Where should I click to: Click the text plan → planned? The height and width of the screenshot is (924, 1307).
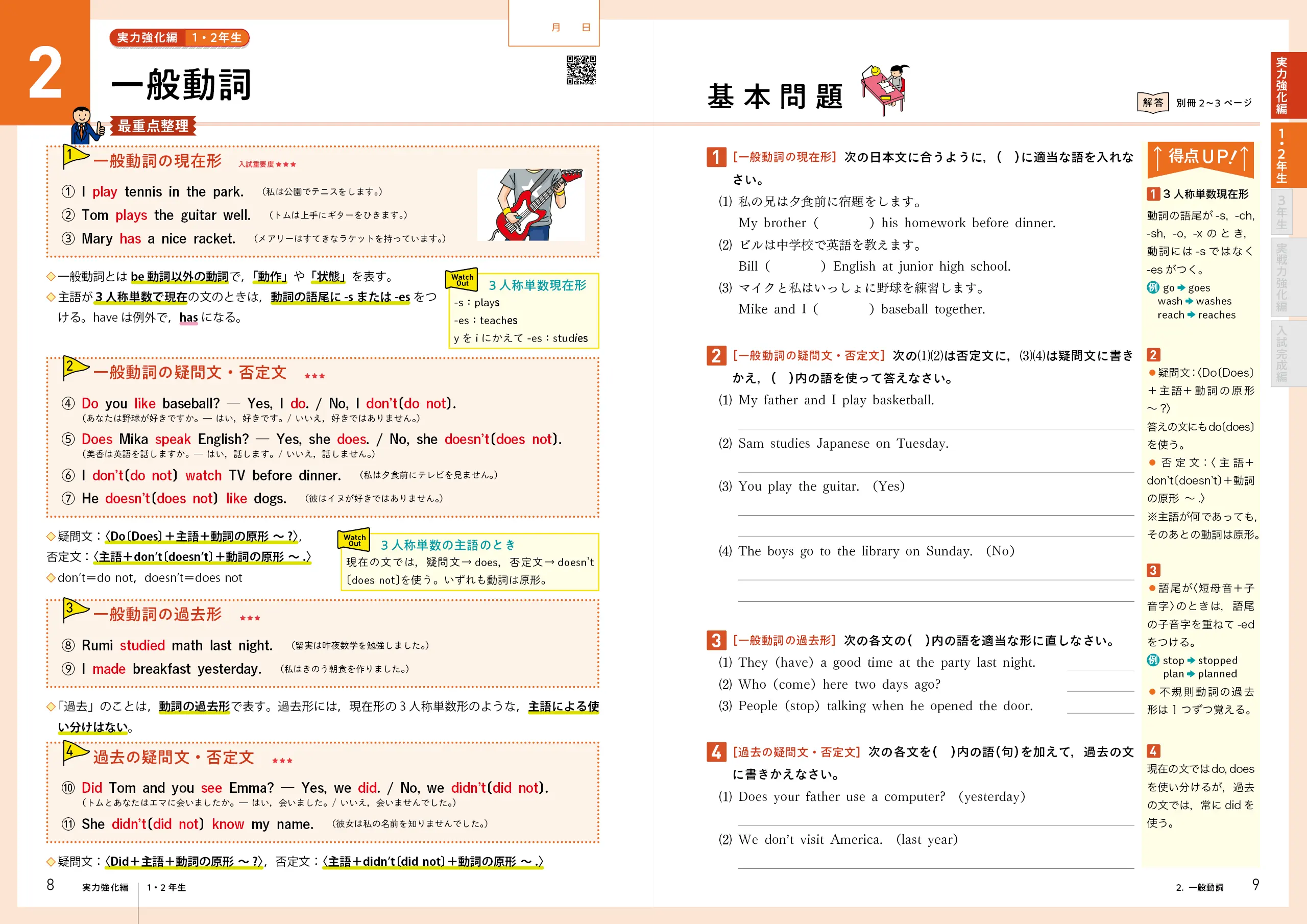(1200, 673)
